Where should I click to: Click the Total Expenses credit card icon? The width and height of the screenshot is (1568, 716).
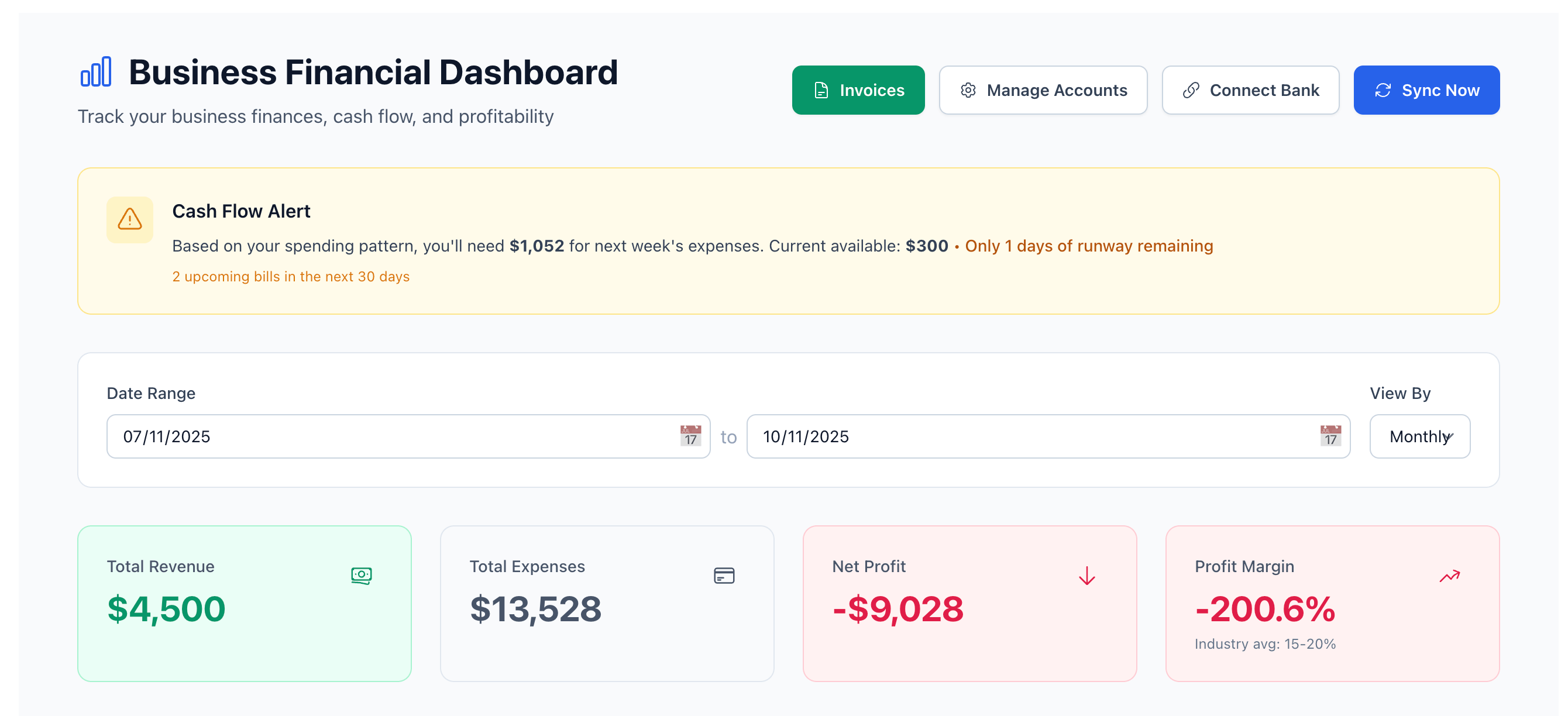724,575
